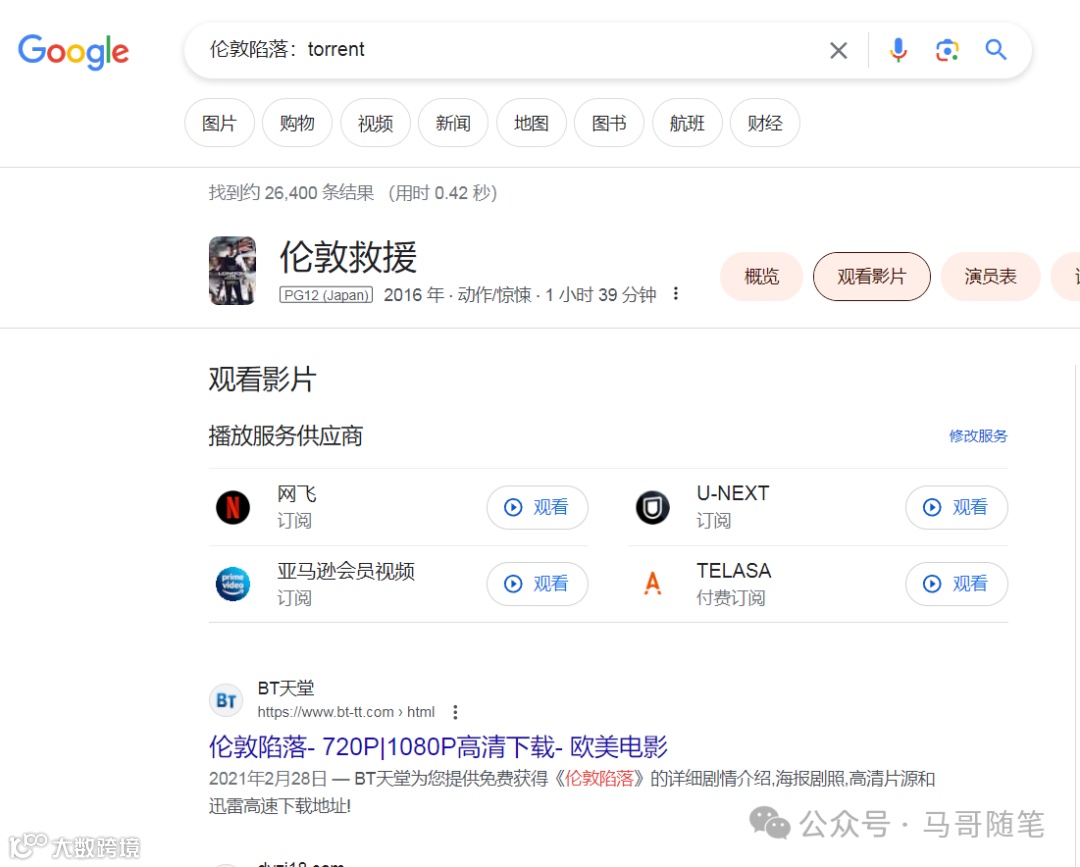Click the TELASA provider name
This screenshot has width=1080, height=867.
coord(734,571)
